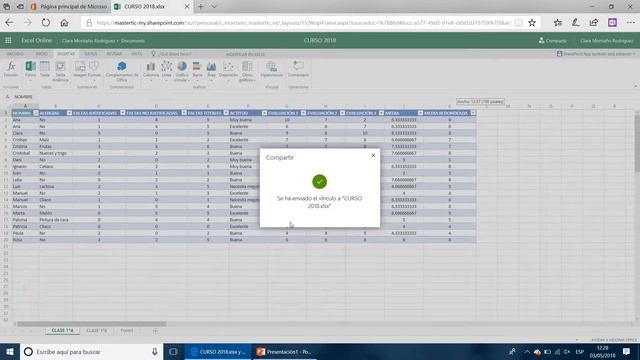Select cell with name Cristóbal

[25, 153]
